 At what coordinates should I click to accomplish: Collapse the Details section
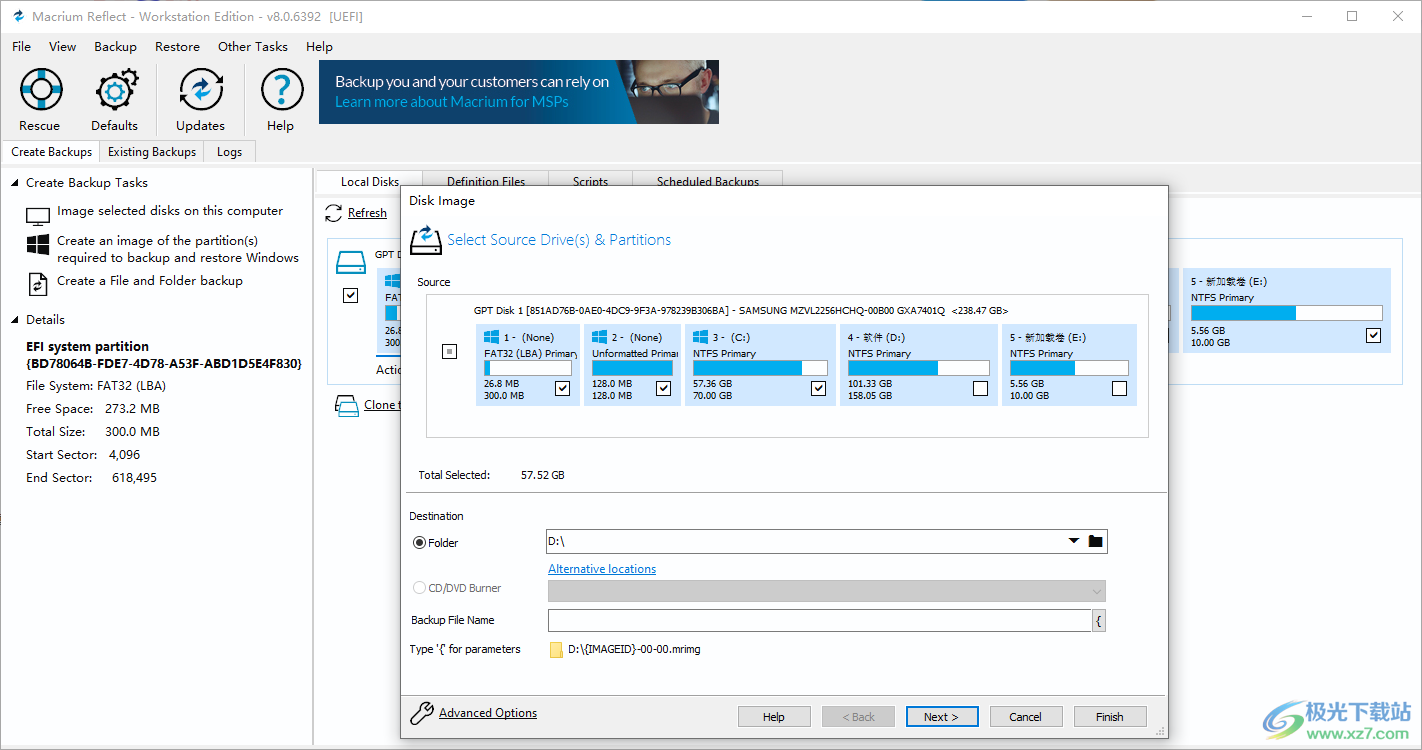click(15, 320)
